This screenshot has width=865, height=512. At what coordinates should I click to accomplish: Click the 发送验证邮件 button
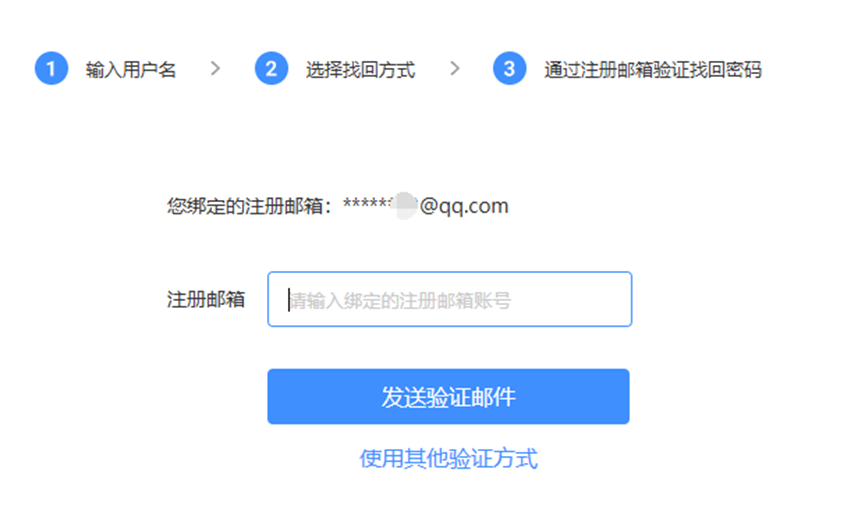(448, 397)
